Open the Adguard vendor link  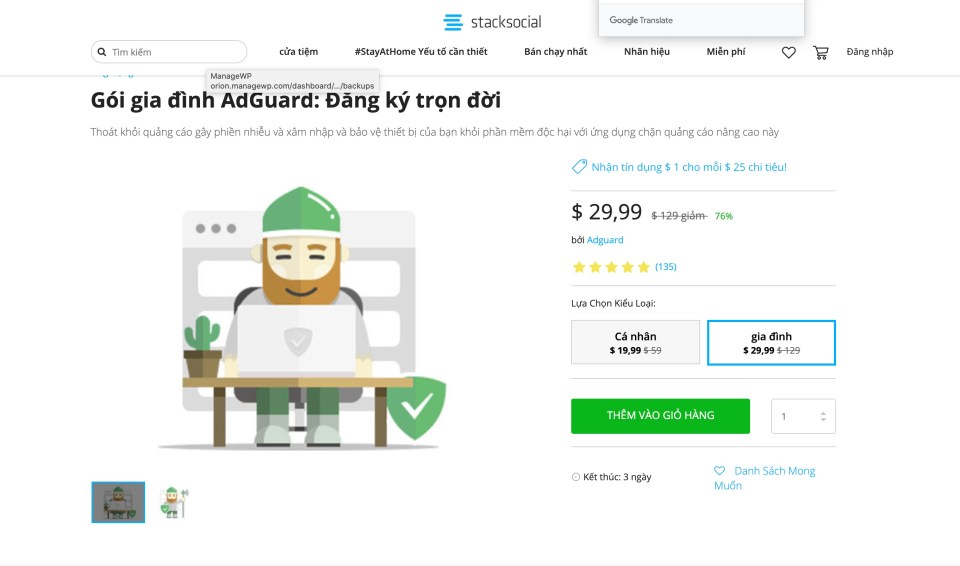coord(605,240)
